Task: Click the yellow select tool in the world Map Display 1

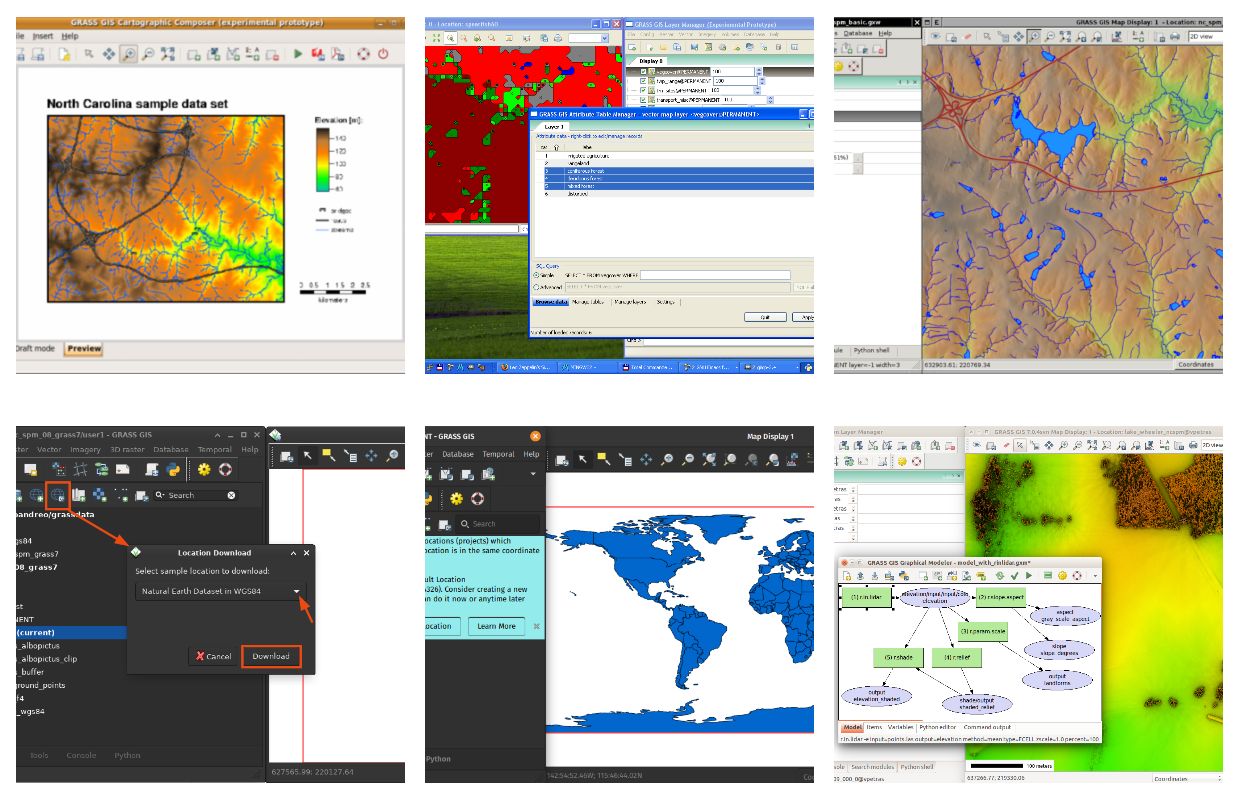Action: click(x=603, y=459)
